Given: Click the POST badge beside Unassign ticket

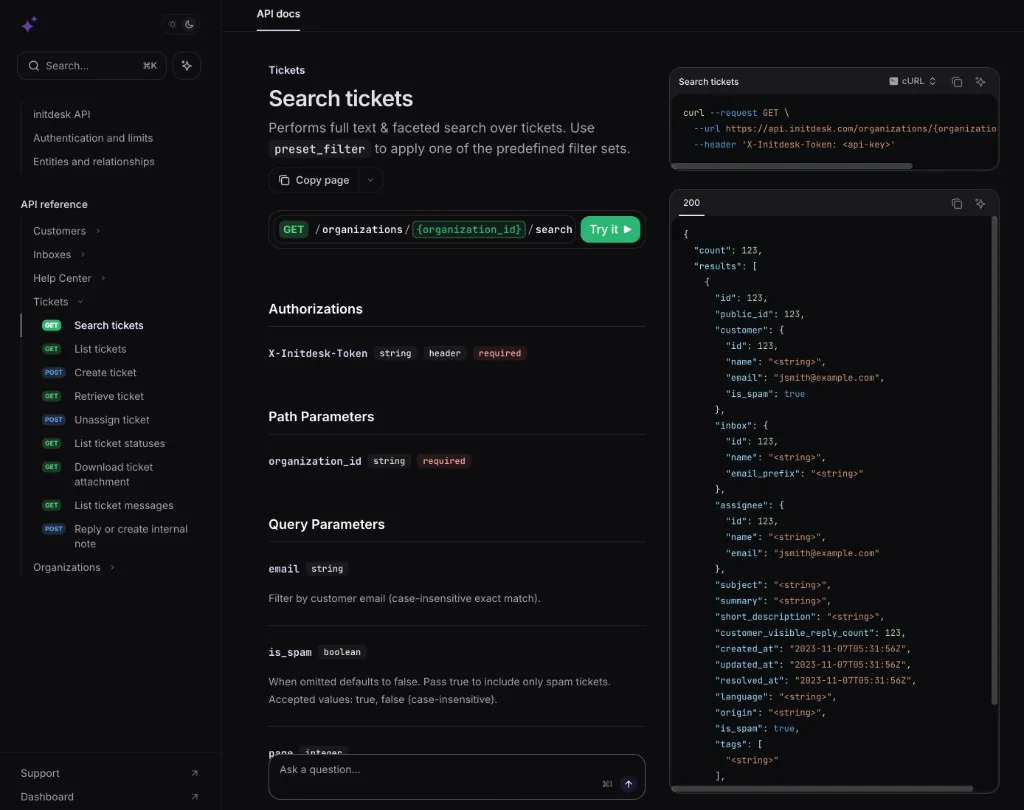Looking at the screenshot, I should point(54,419).
